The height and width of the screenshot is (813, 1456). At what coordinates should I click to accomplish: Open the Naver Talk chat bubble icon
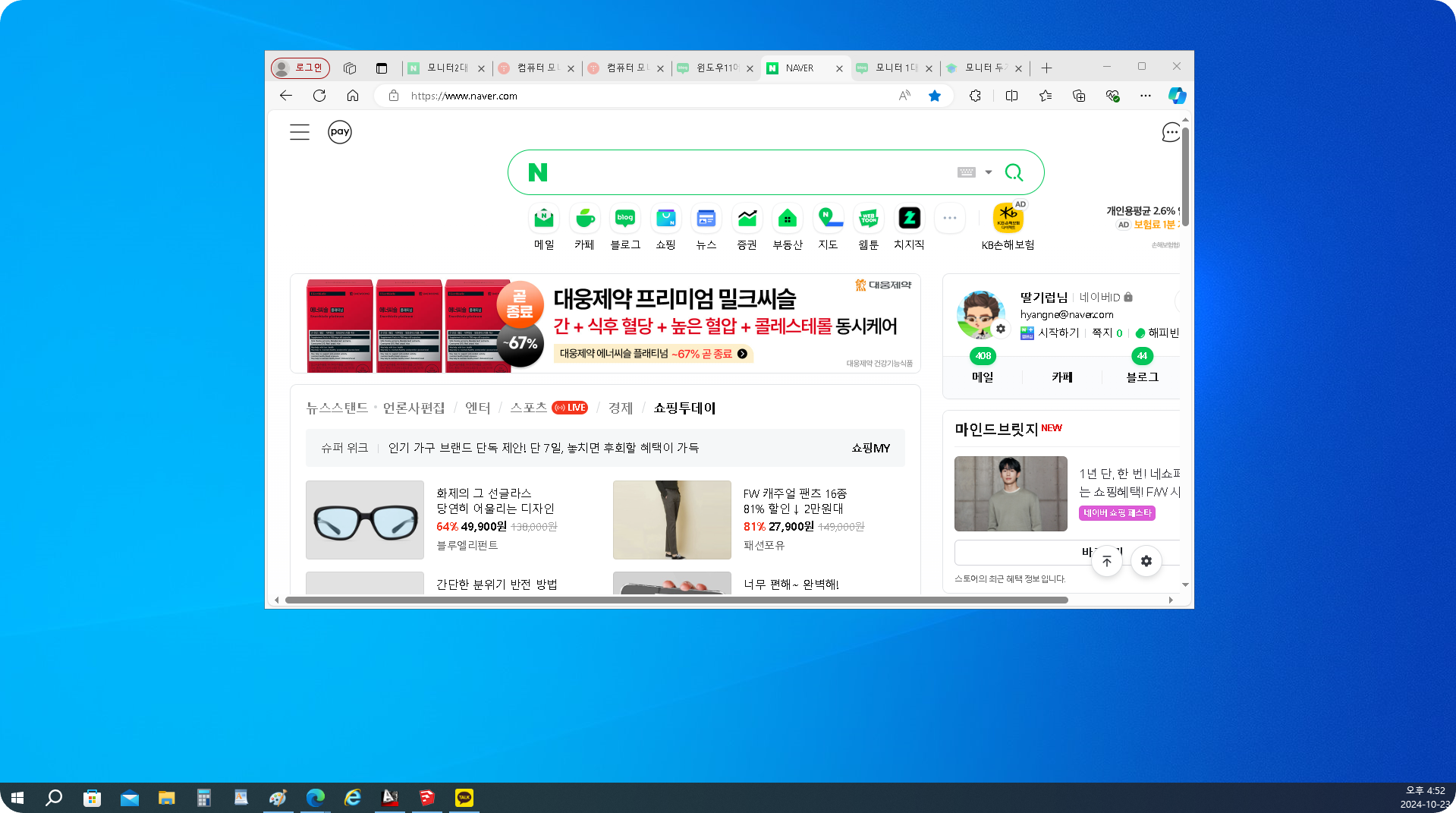1171,132
